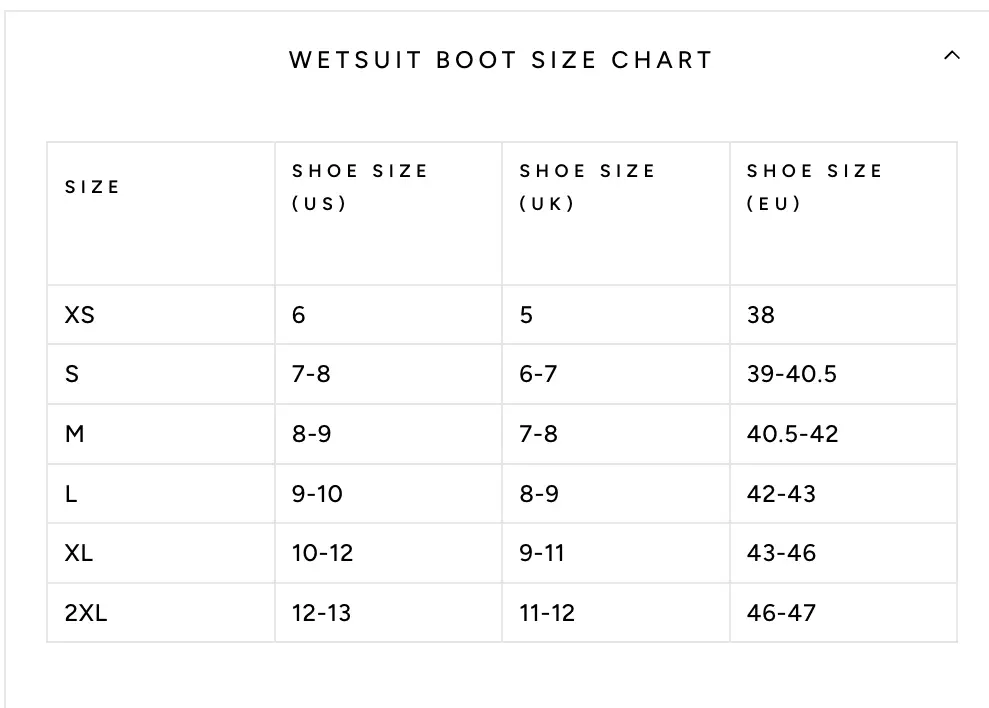Click the EU size 38 cell

(761, 315)
